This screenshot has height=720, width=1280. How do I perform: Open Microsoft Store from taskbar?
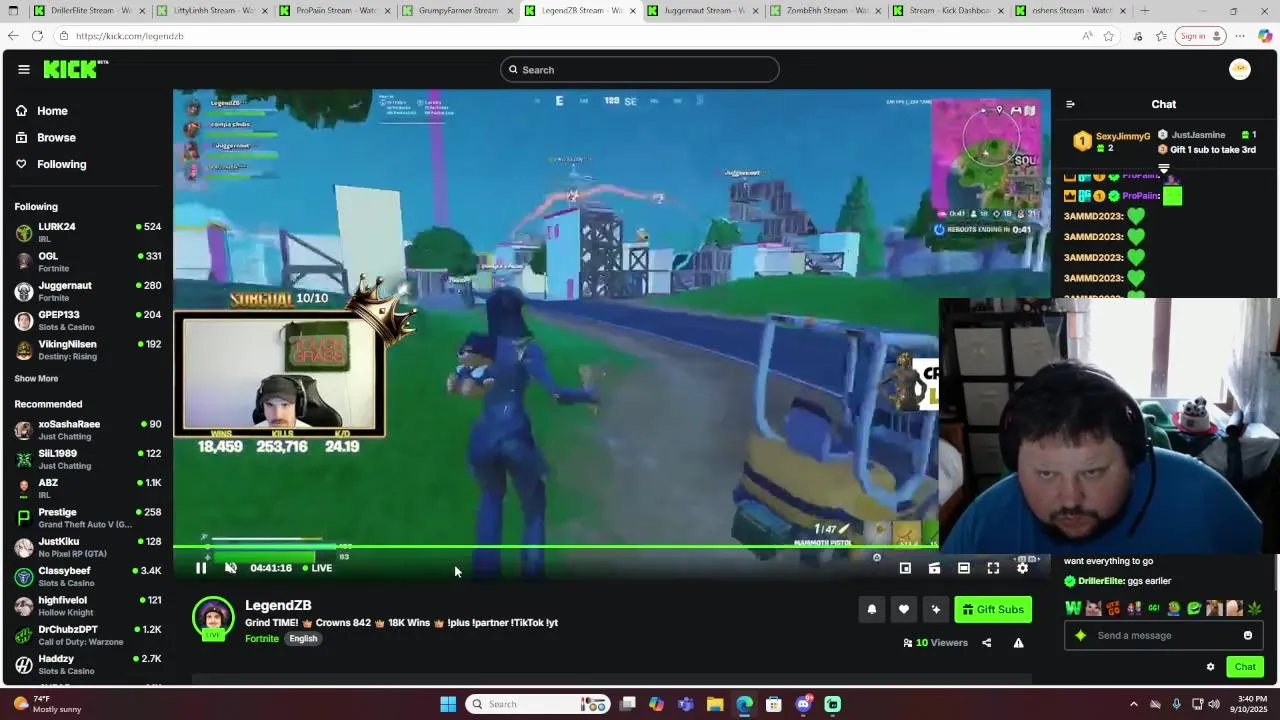[x=774, y=704]
